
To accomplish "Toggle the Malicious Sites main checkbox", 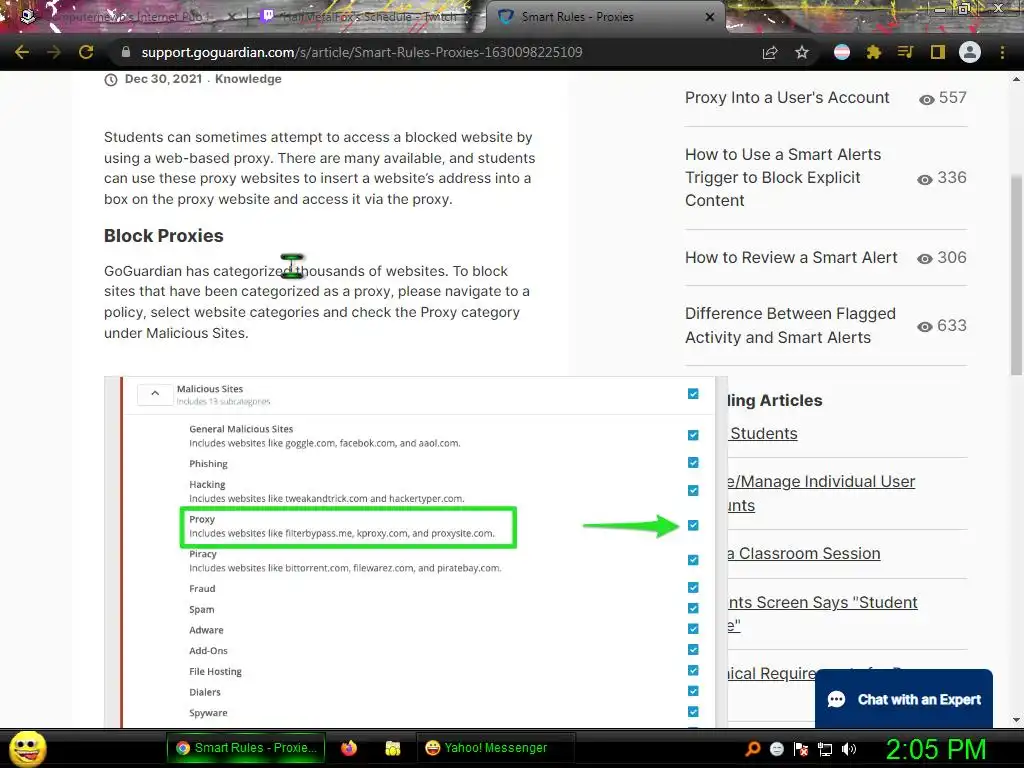I will click(x=694, y=394).
